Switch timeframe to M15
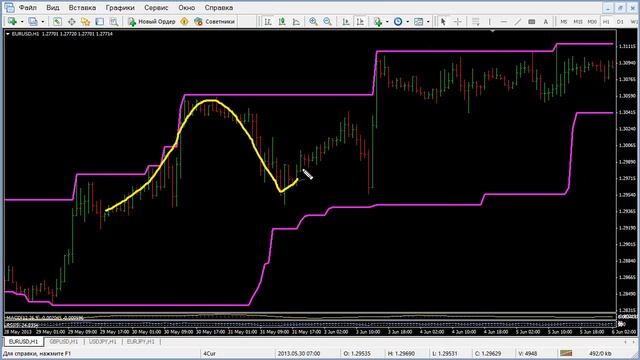Viewport: 640px width, 360px height. pyautogui.click(x=578, y=22)
